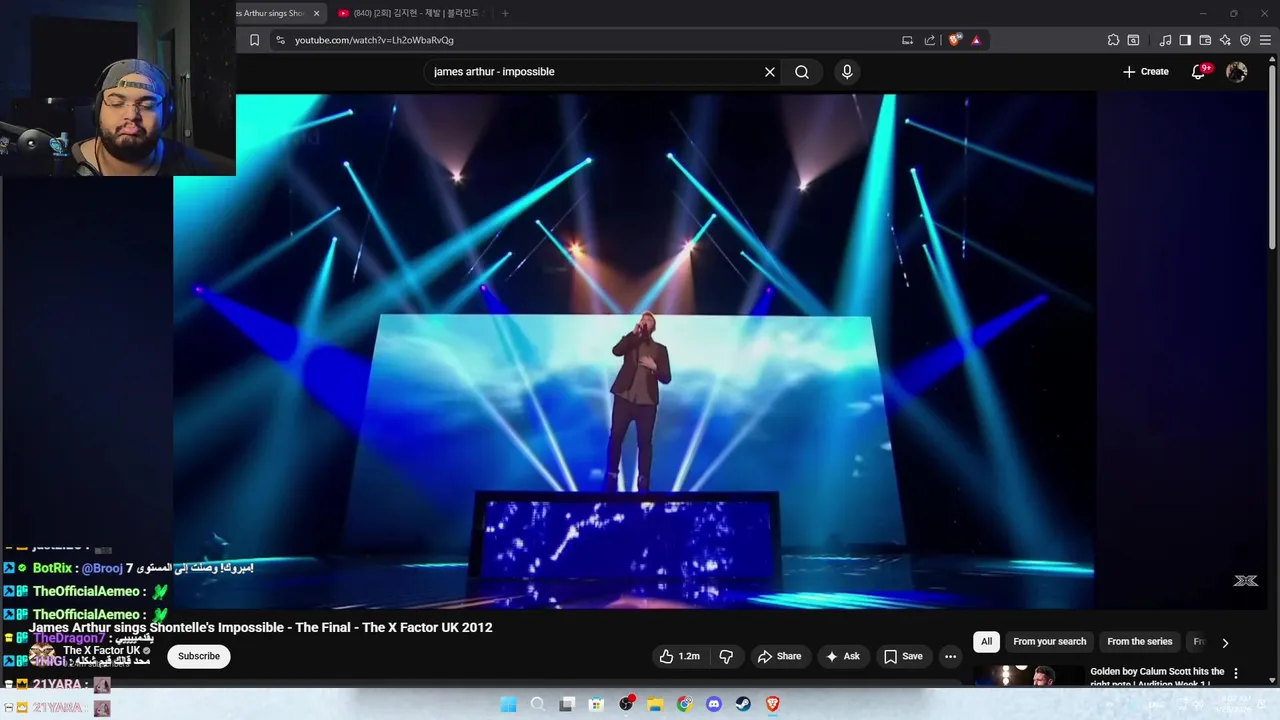Close the James Arthur sings tab

317,13
